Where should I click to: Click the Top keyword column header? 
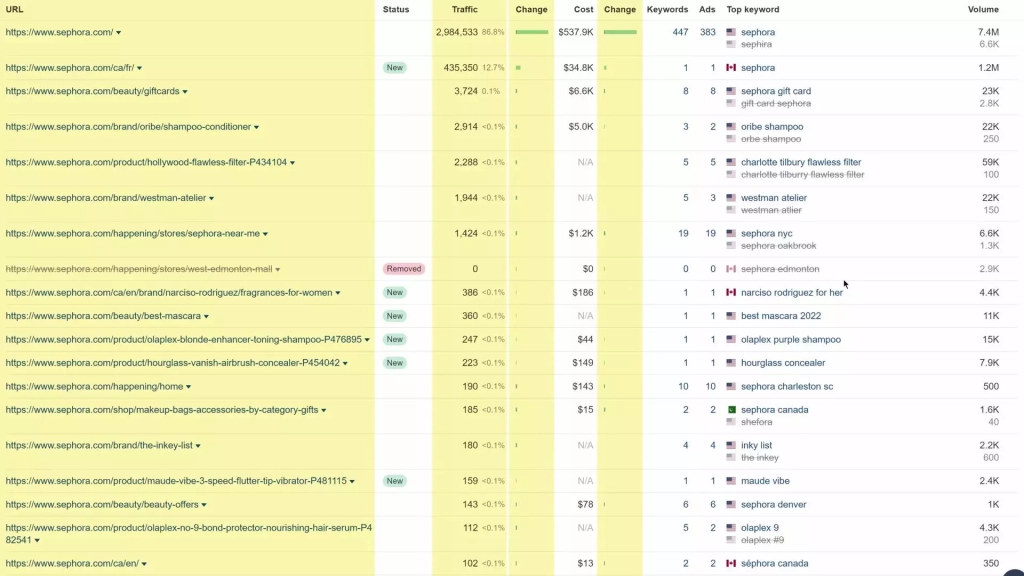752,9
